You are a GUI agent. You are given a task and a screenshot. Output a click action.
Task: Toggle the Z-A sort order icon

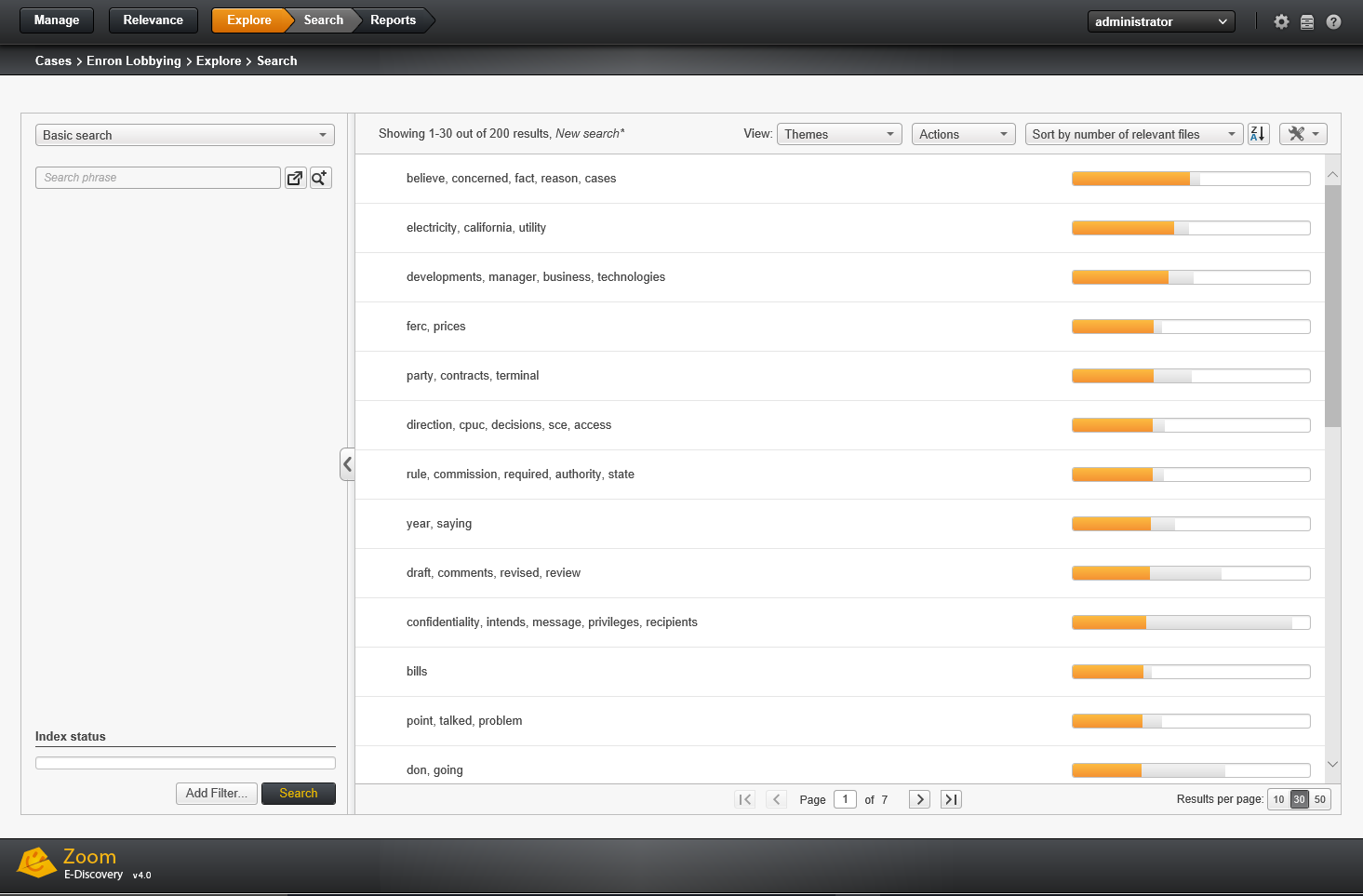[x=1258, y=133]
